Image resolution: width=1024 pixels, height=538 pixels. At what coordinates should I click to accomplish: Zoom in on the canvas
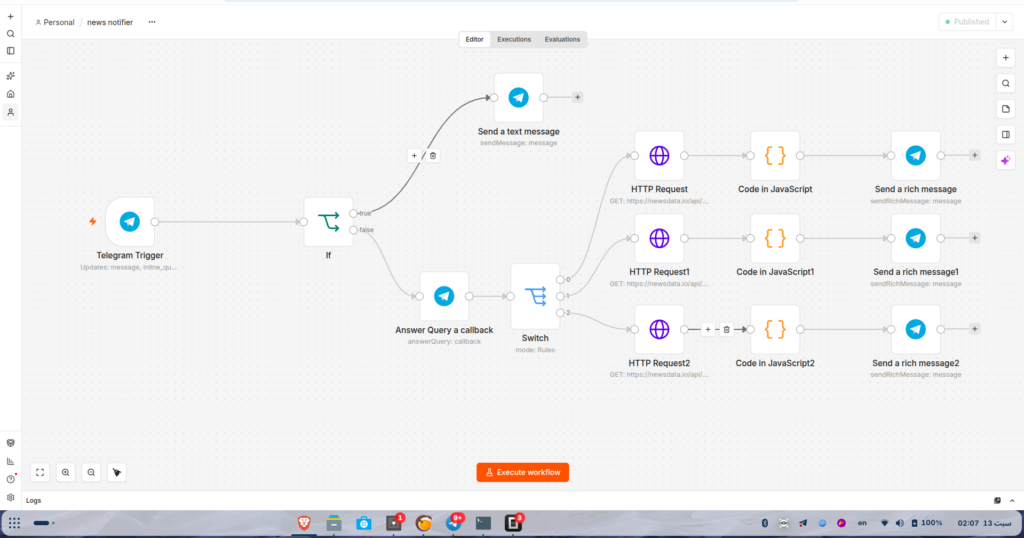(65, 472)
